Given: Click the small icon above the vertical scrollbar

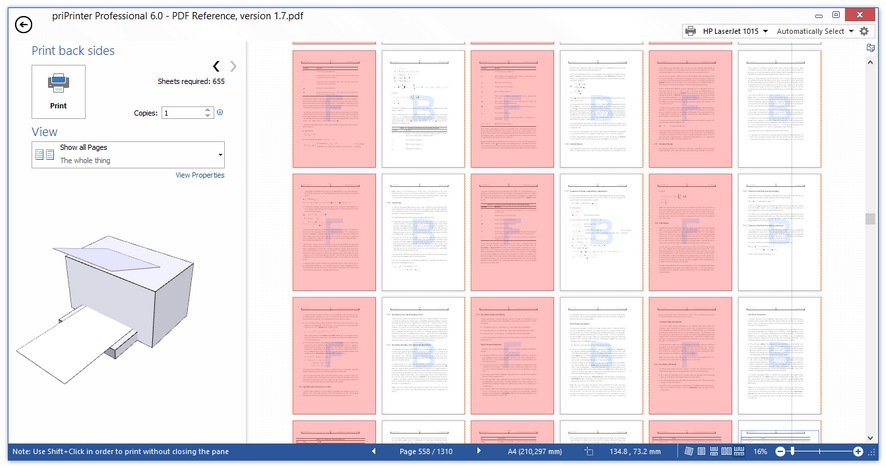Looking at the screenshot, I should pyautogui.click(x=870, y=48).
